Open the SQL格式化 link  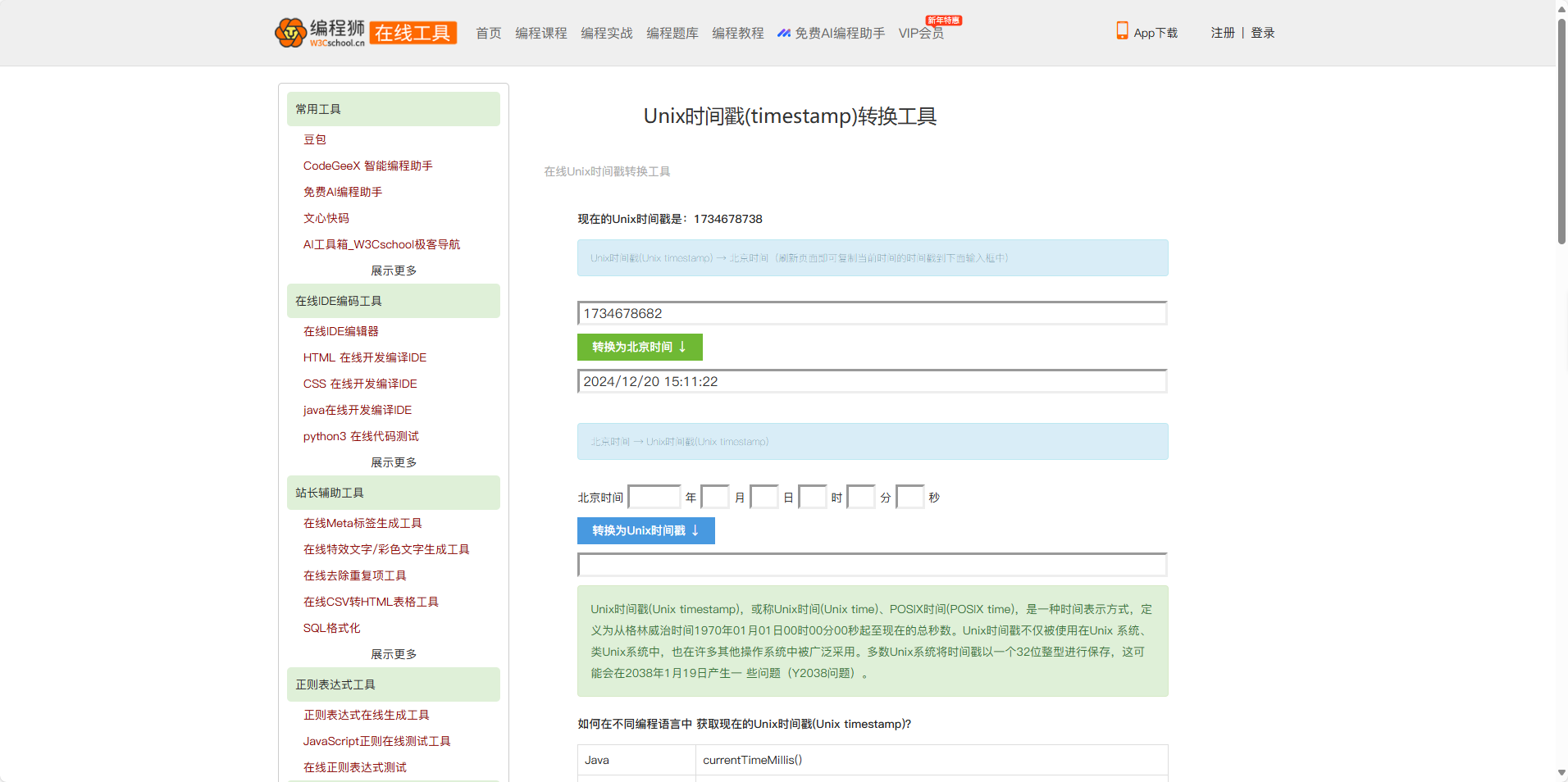tap(332, 628)
